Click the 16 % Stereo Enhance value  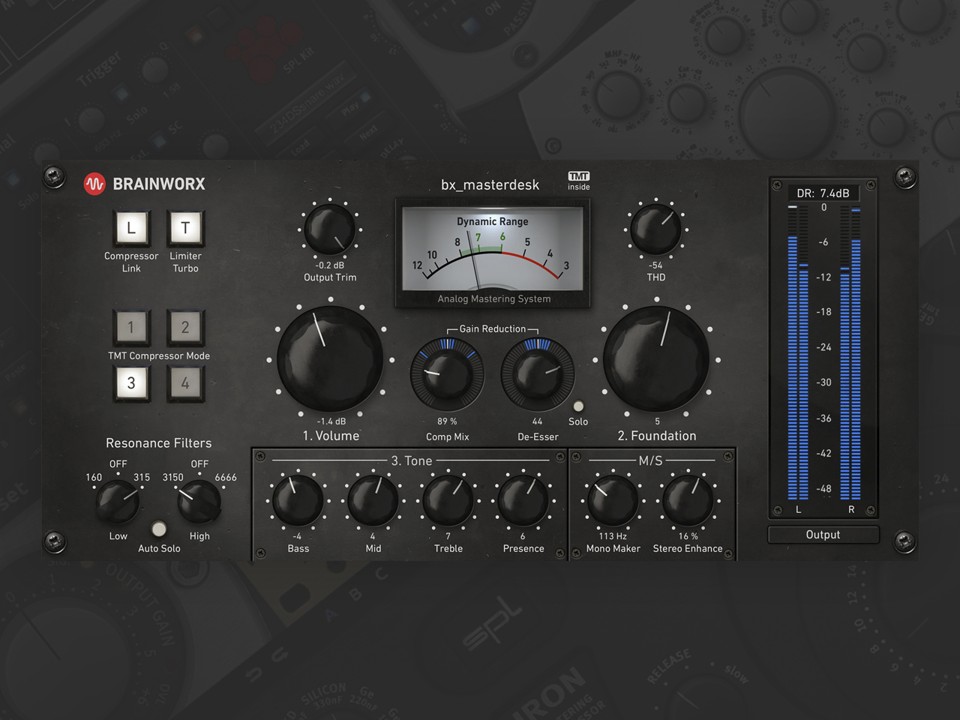(688, 536)
